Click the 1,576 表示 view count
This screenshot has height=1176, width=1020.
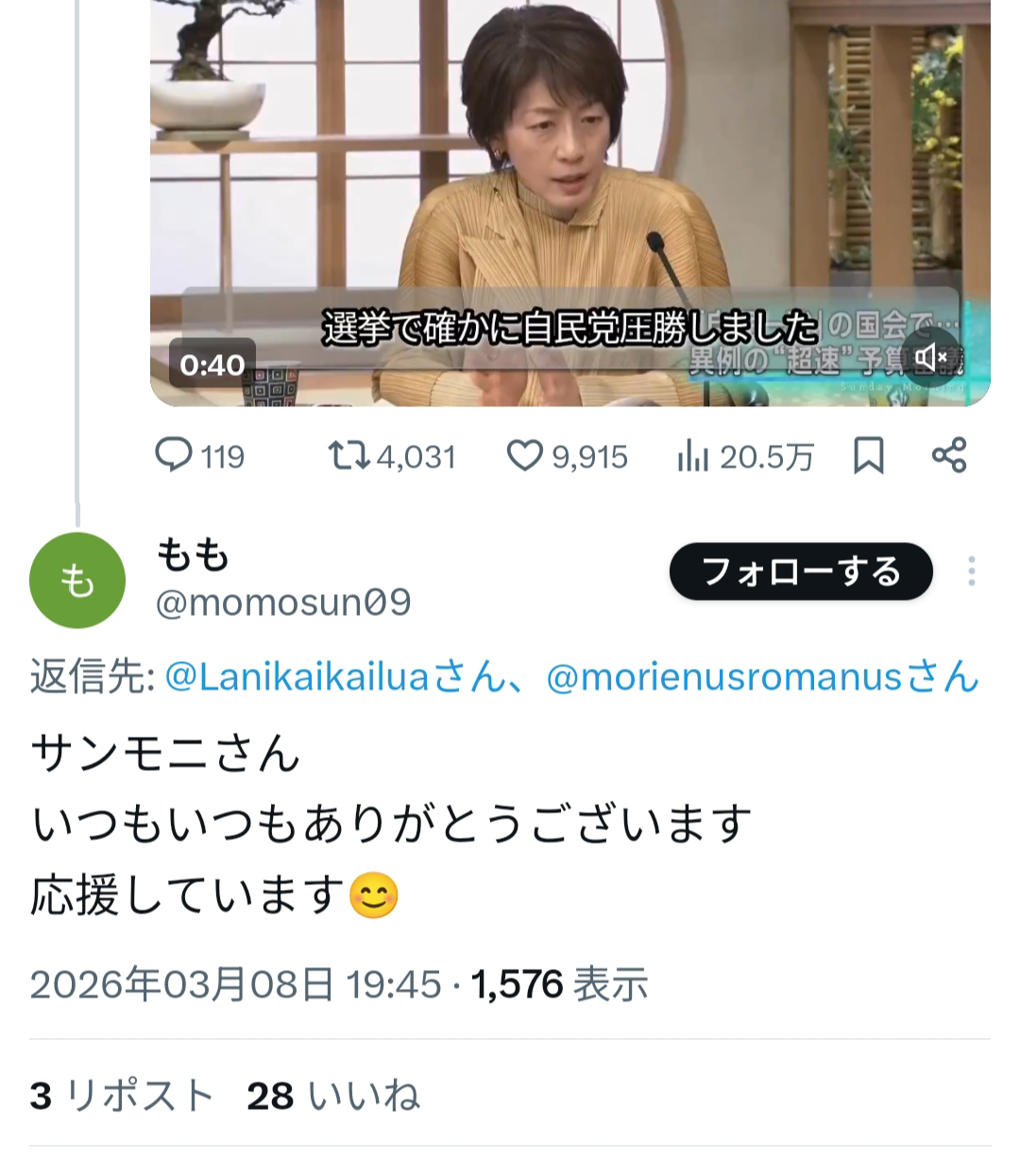point(559,984)
